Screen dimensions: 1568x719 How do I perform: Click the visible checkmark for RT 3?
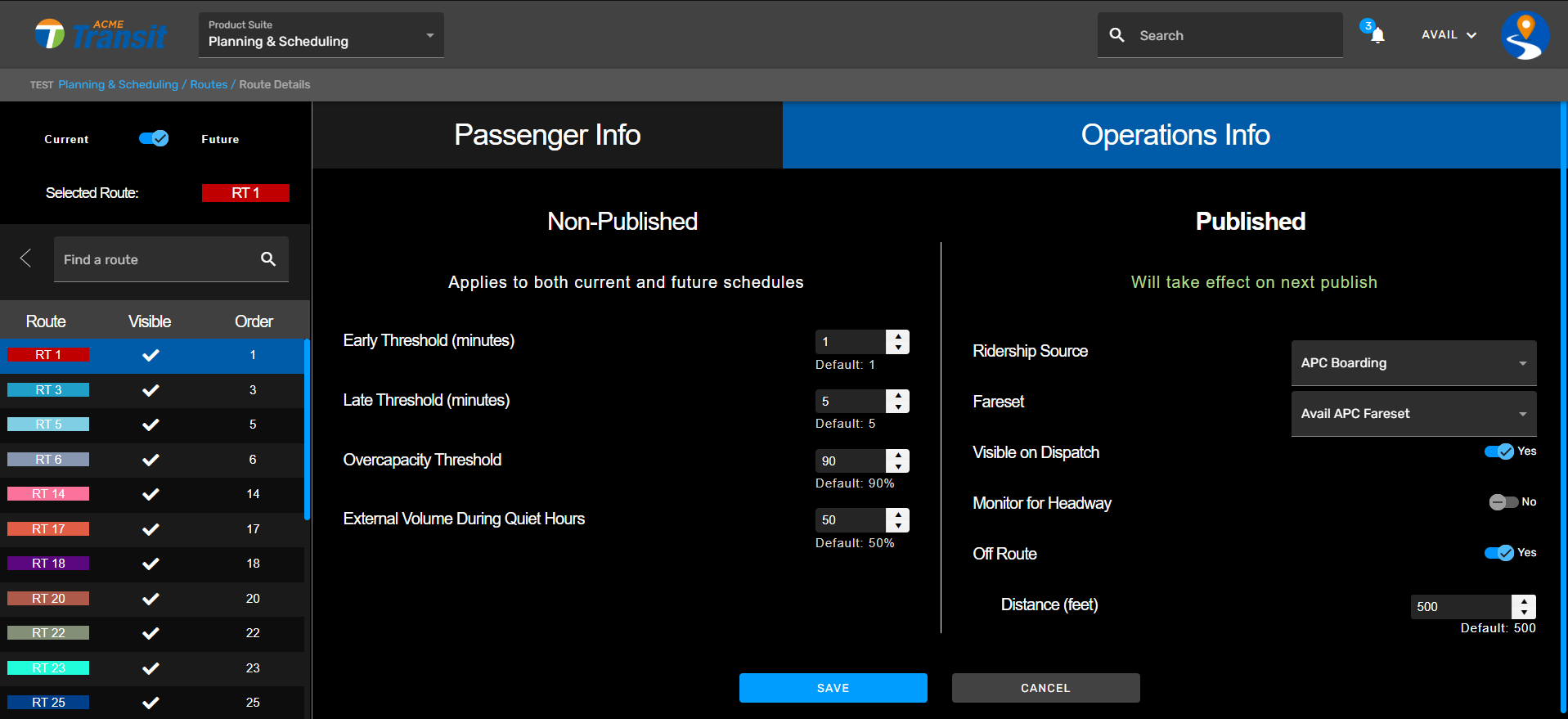coord(151,390)
